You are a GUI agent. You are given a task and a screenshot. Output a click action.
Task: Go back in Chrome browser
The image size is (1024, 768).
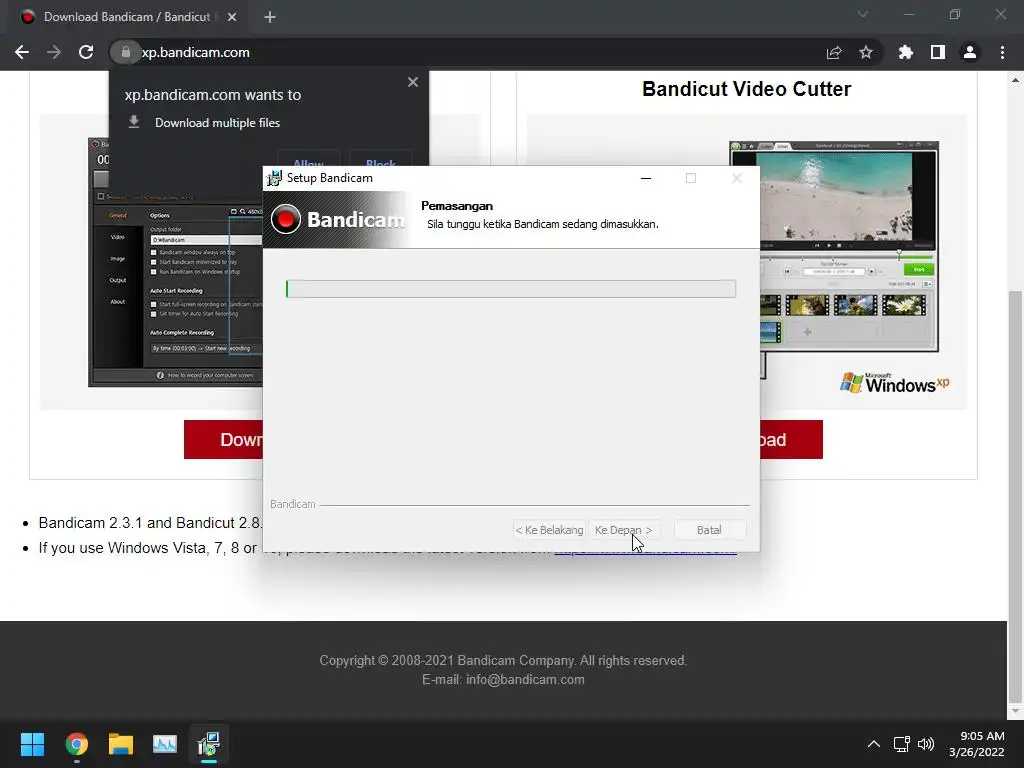pos(22,52)
